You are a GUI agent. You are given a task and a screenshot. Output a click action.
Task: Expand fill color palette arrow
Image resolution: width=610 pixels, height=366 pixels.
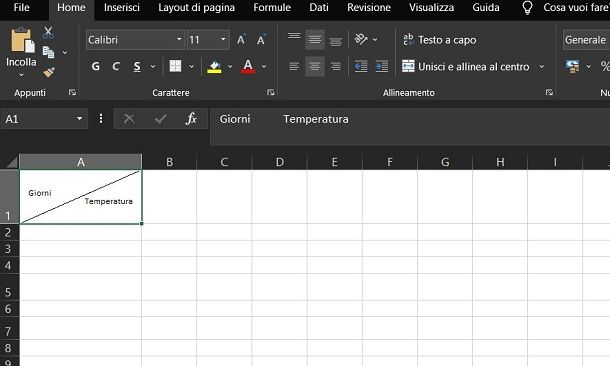[x=230, y=67]
